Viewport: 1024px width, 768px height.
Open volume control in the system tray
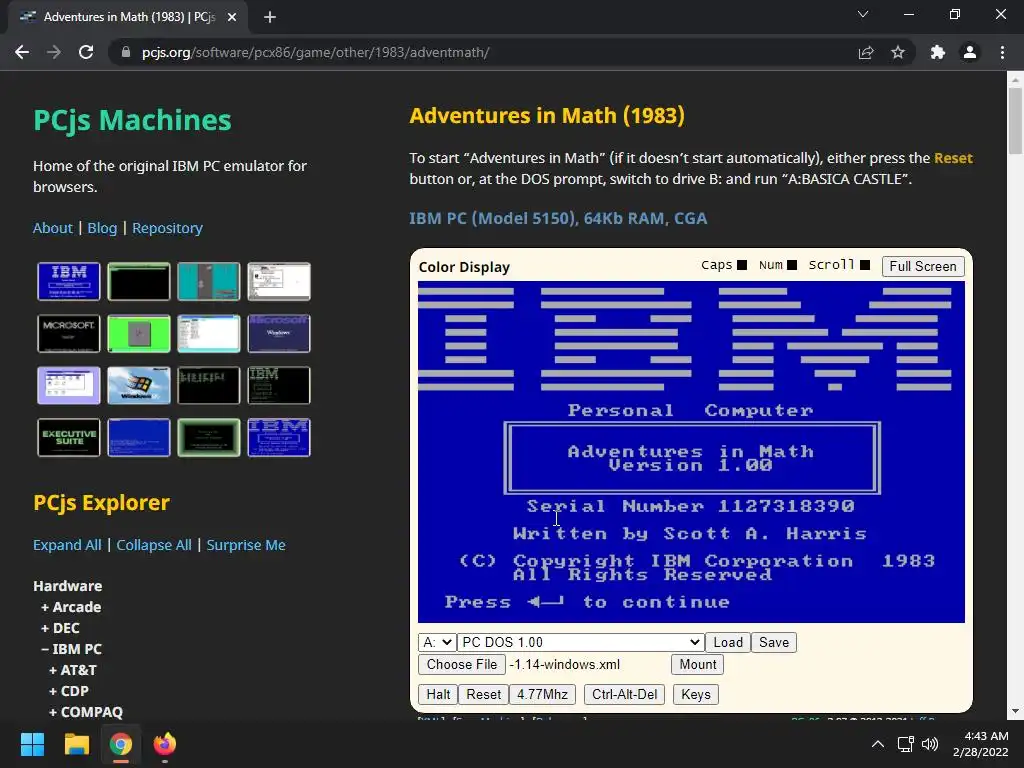click(x=930, y=744)
